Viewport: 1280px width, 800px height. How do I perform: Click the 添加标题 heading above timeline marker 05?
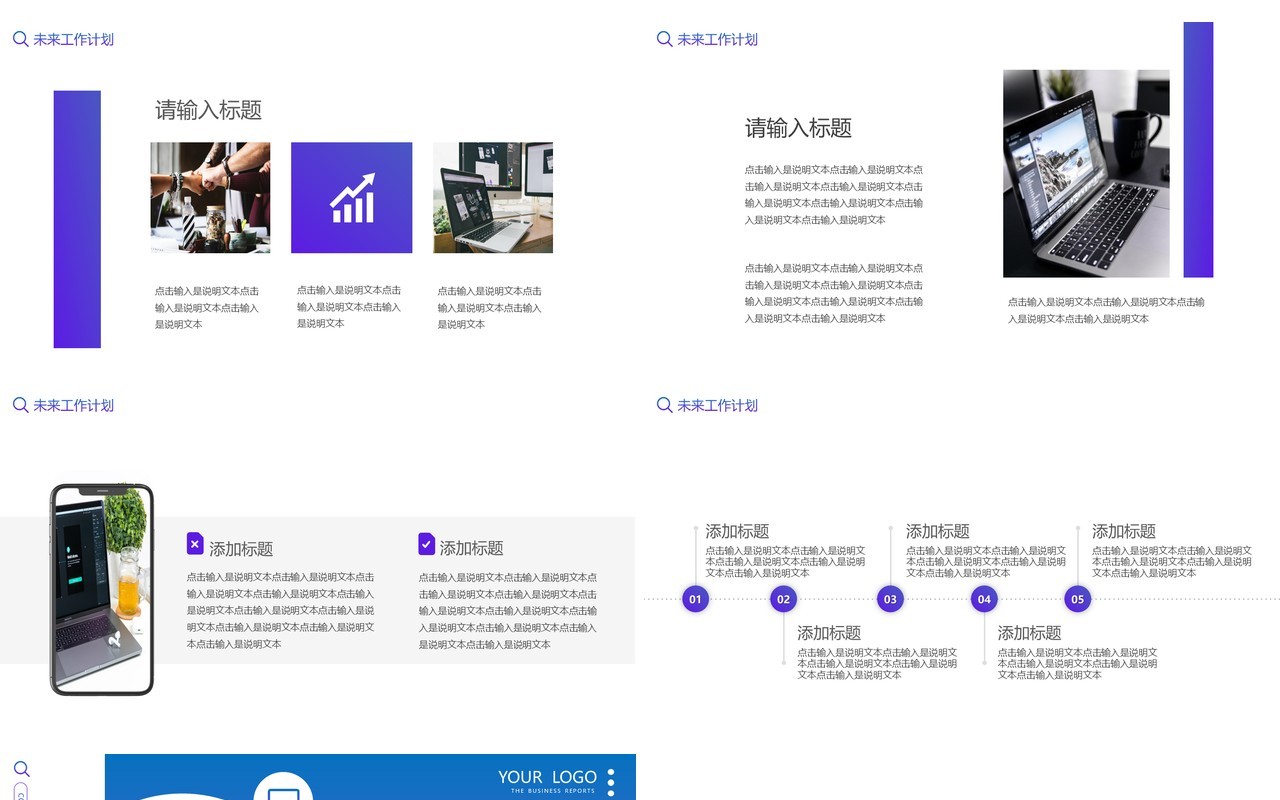(x=1124, y=531)
